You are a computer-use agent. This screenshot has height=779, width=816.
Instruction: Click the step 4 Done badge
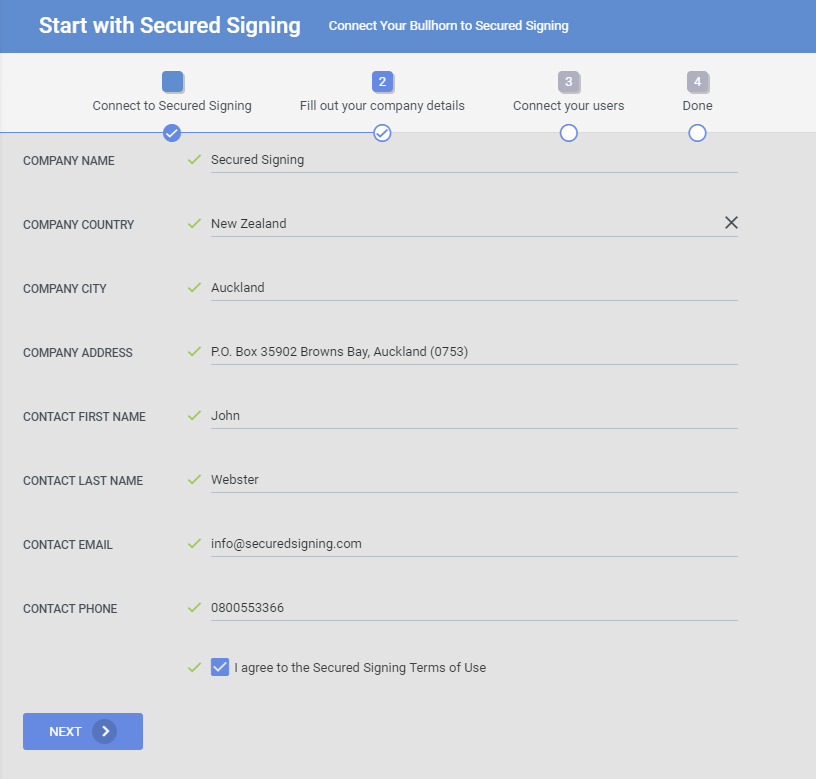point(697,82)
